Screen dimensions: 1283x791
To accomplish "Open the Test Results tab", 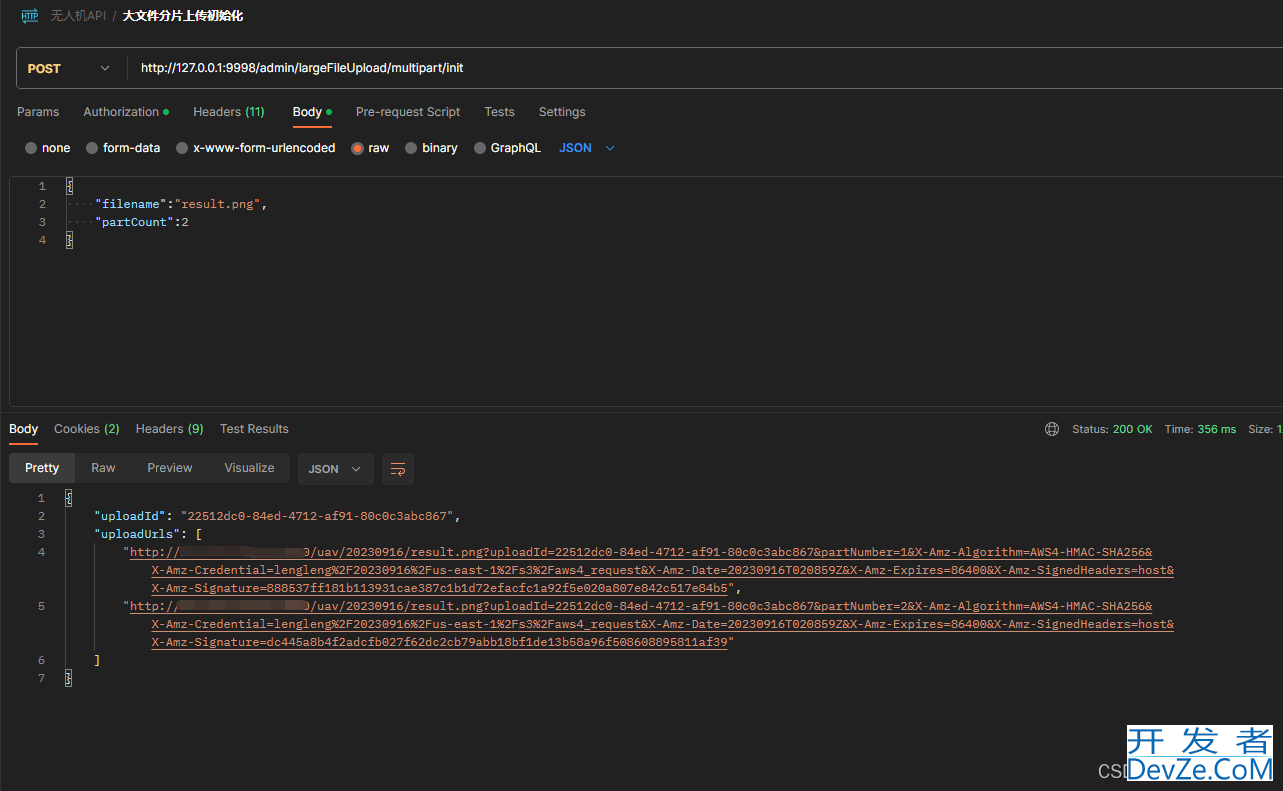I will [254, 429].
